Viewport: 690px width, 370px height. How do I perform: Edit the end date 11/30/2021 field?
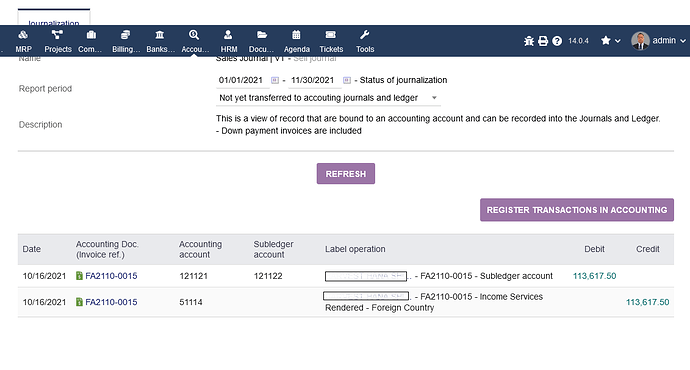click(x=314, y=81)
